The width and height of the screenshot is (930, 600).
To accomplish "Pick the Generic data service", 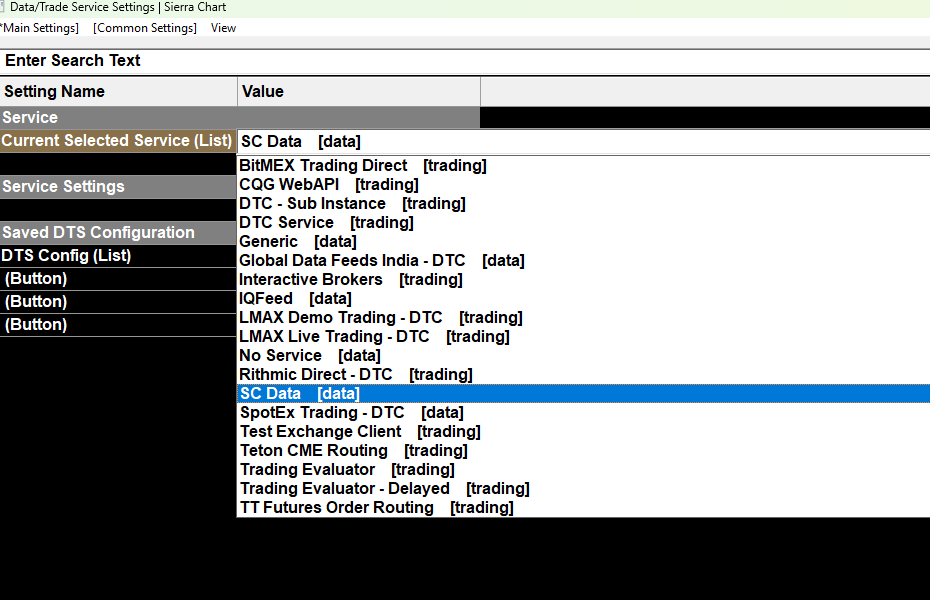I will [x=584, y=241].
